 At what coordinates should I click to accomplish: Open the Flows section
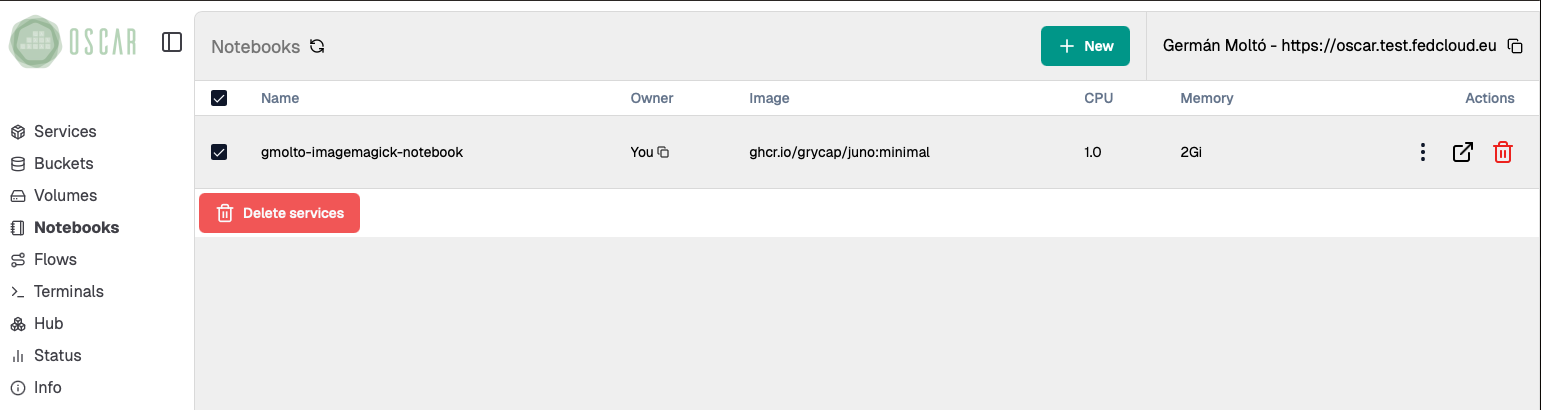(55, 259)
